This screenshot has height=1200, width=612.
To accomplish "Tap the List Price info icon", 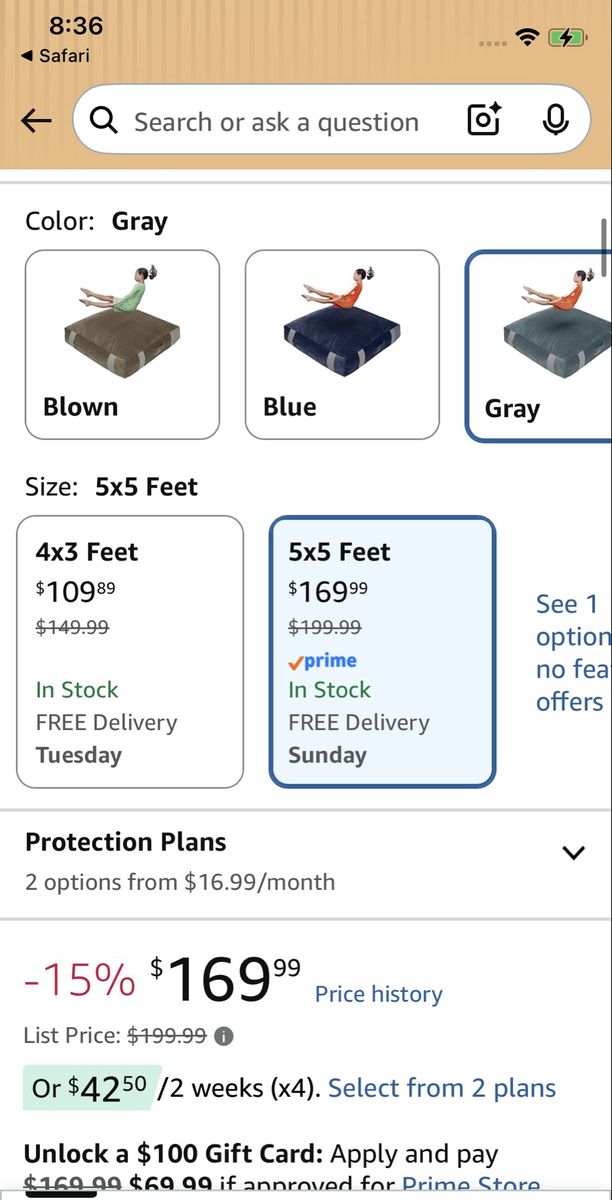I will [x=224, y=1037].
